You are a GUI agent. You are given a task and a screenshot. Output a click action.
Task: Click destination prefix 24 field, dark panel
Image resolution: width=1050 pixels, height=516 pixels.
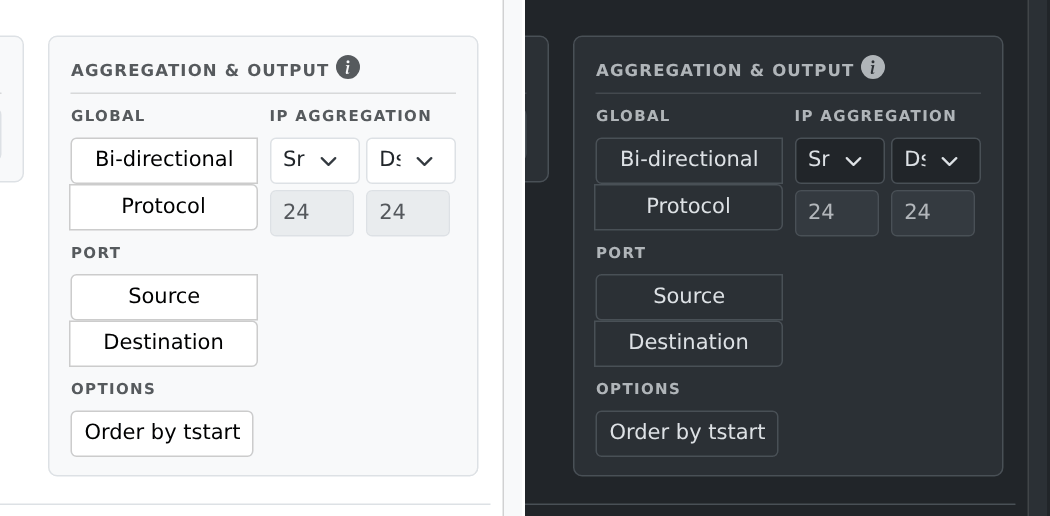933,213
